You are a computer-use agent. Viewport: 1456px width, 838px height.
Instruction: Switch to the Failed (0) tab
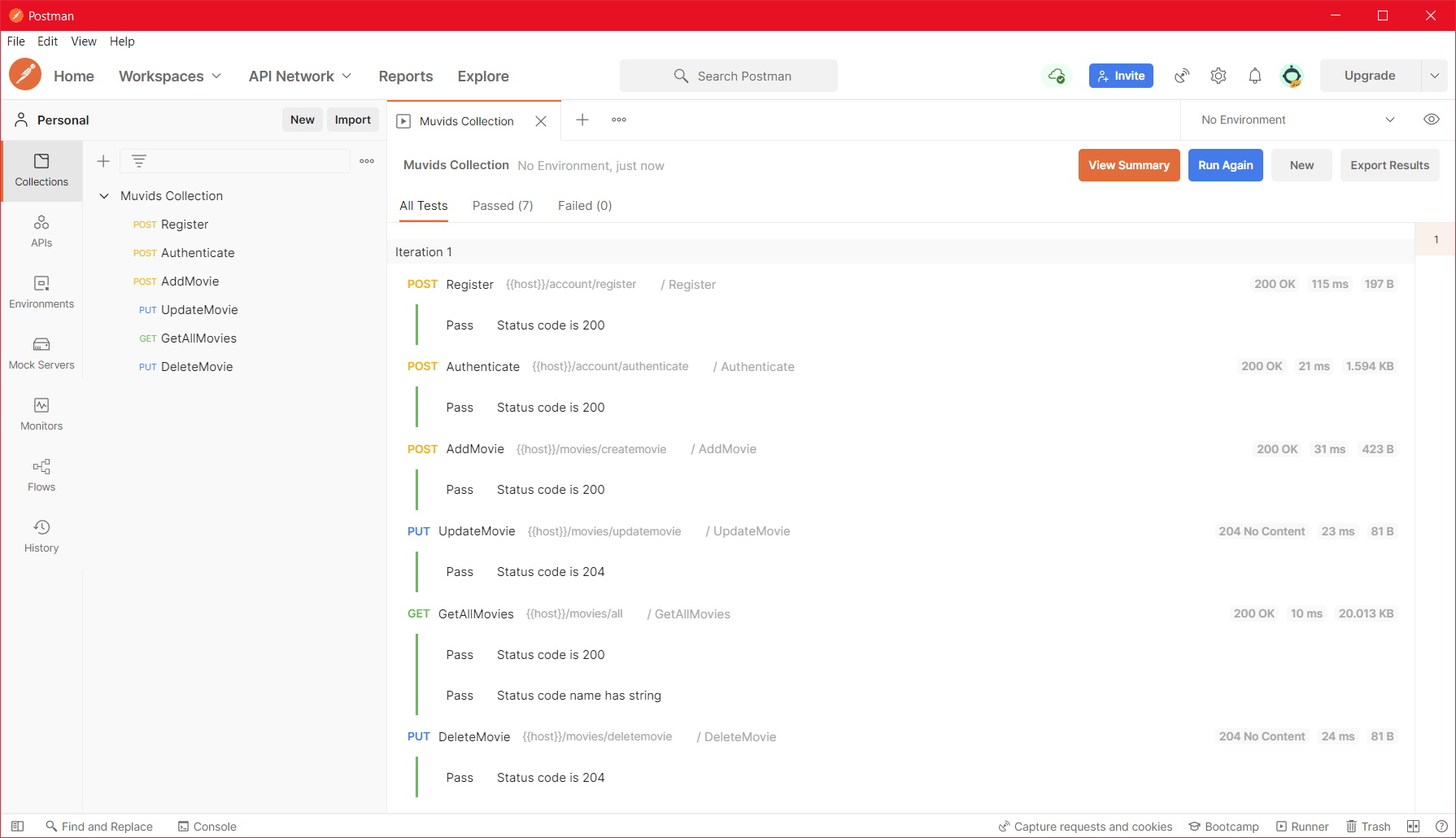coord(585,206)
